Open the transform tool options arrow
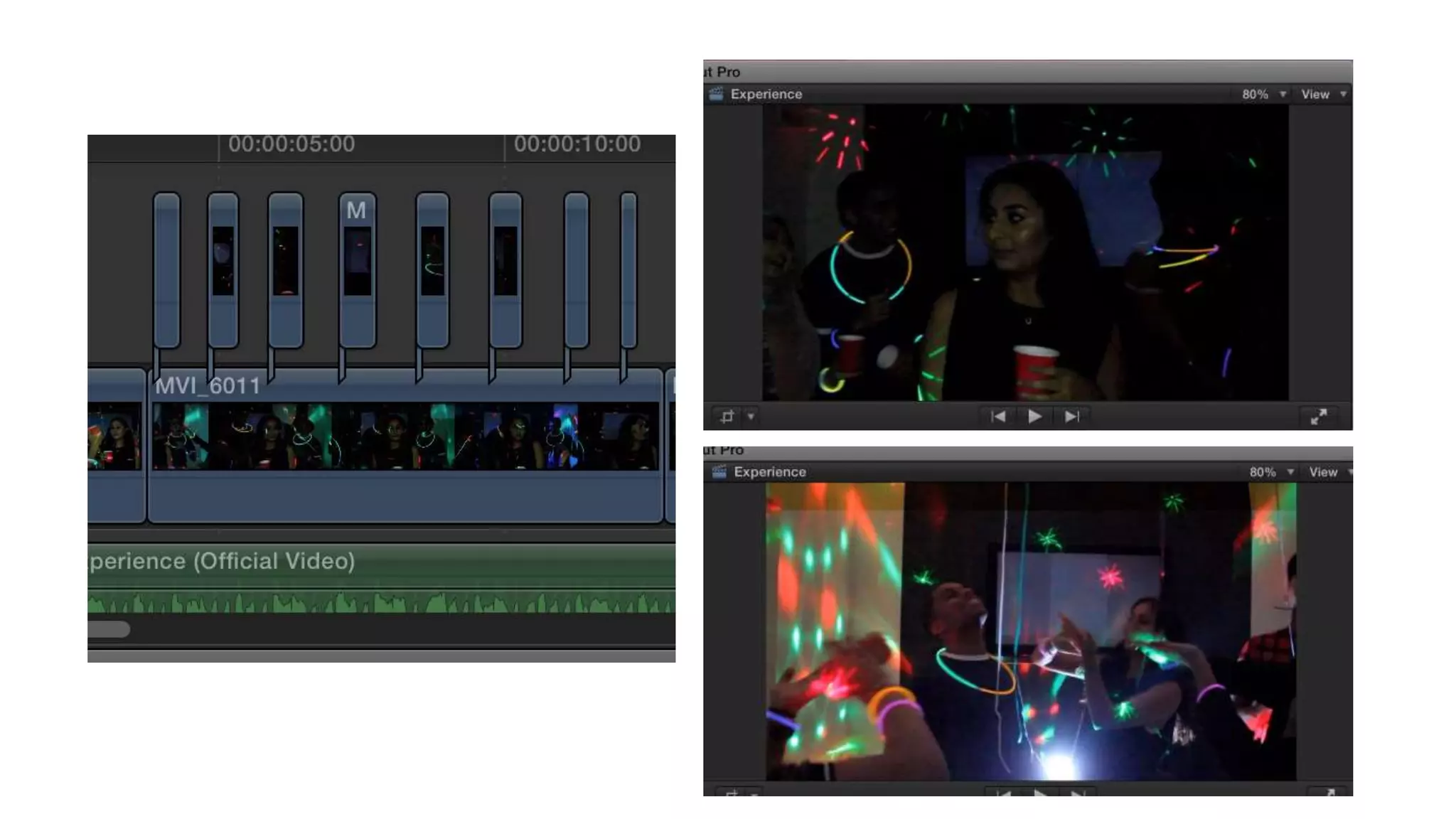Screen dimensions: 1456x819 pyautogui.click(x=751, y=417)
